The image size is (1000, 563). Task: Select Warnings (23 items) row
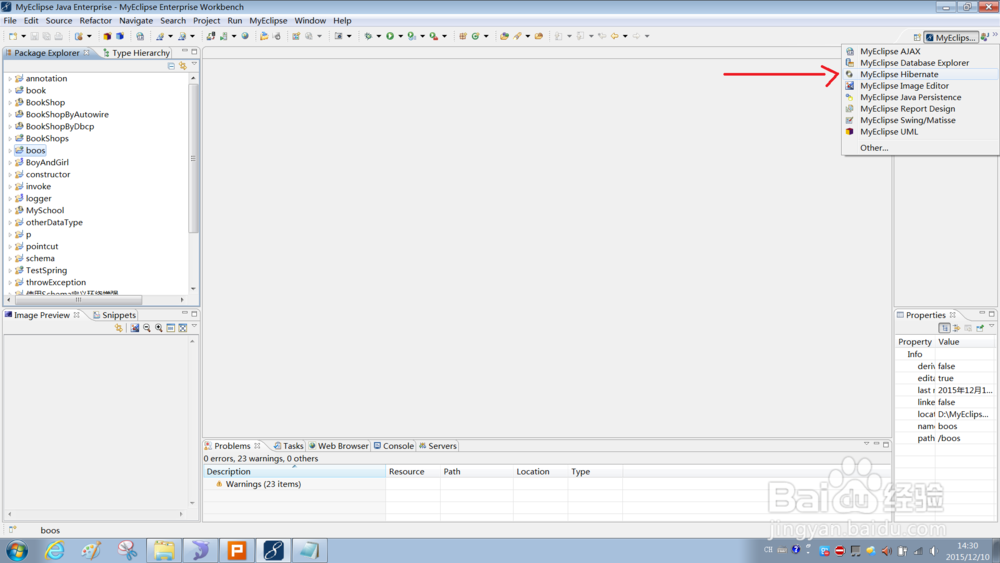(263, 485)
